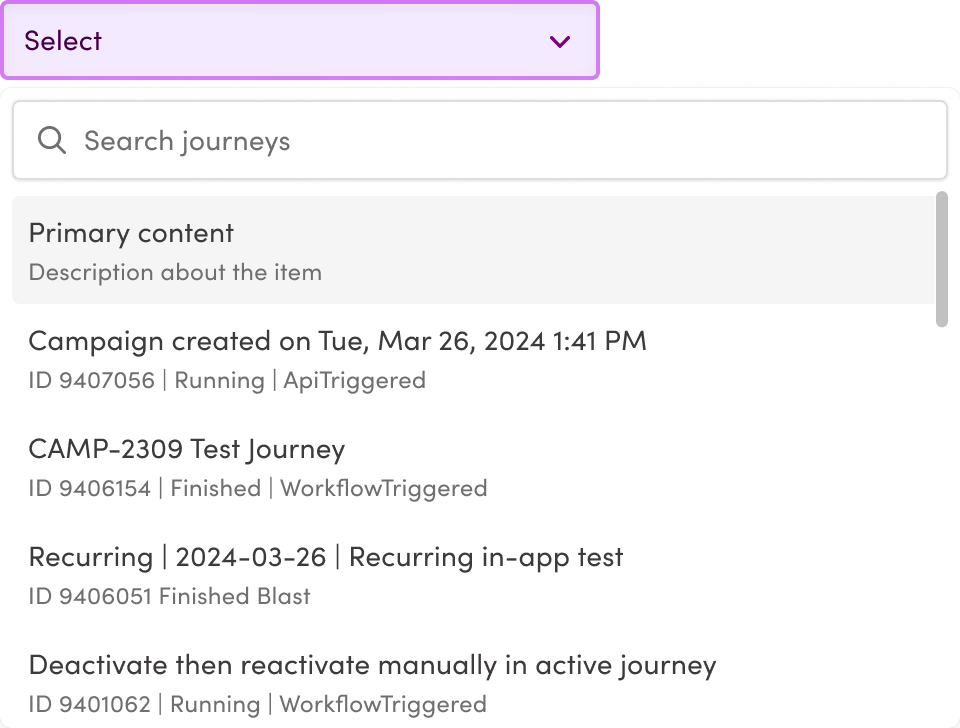Click the scrollbar on the journey list
960x728 pixels.
pos(941,260)
